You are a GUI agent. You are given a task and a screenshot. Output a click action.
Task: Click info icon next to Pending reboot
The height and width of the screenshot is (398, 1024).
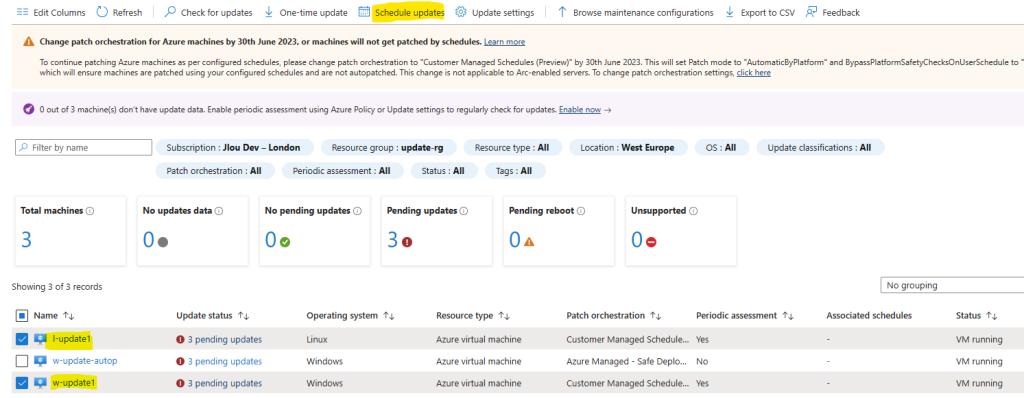click(580, 211)
